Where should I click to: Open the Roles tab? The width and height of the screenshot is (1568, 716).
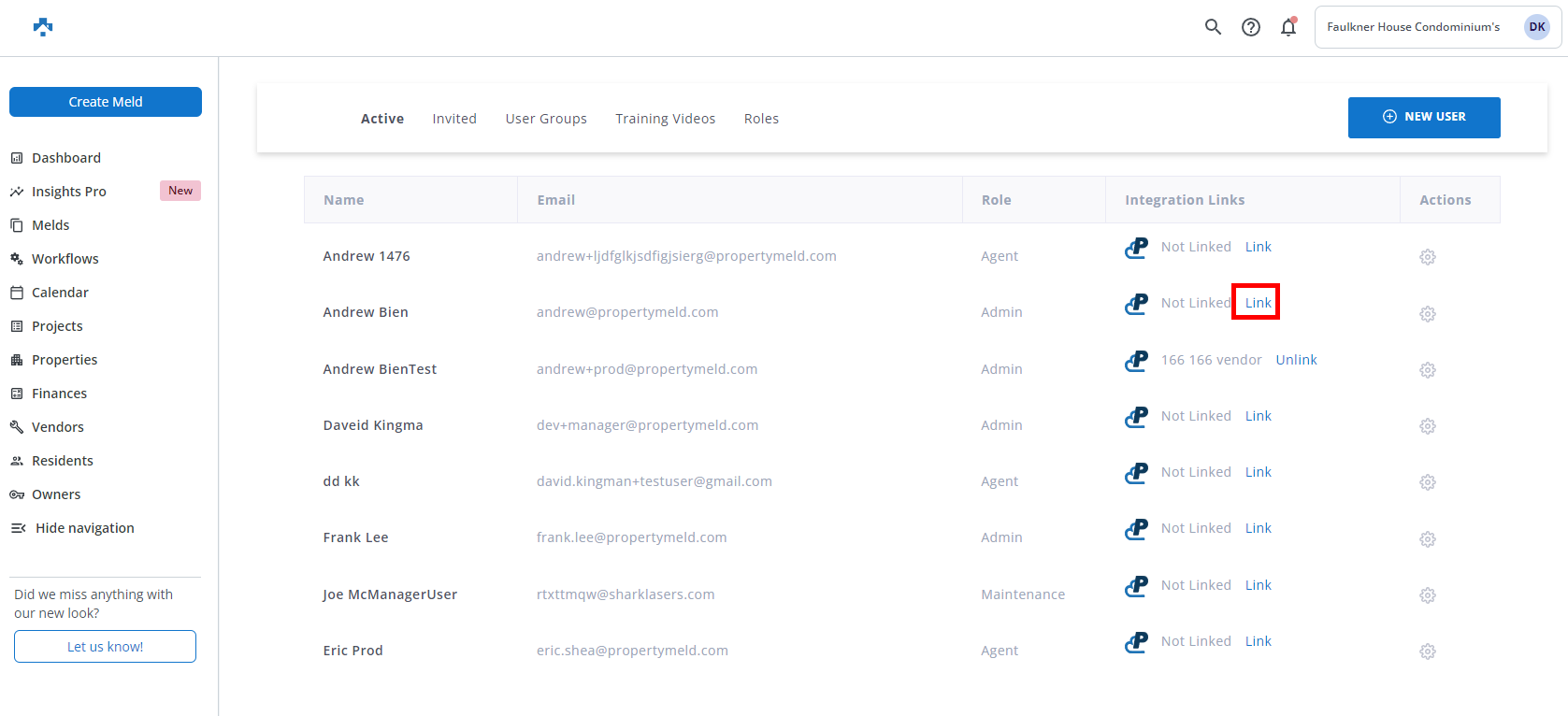(x=761, y=119)
